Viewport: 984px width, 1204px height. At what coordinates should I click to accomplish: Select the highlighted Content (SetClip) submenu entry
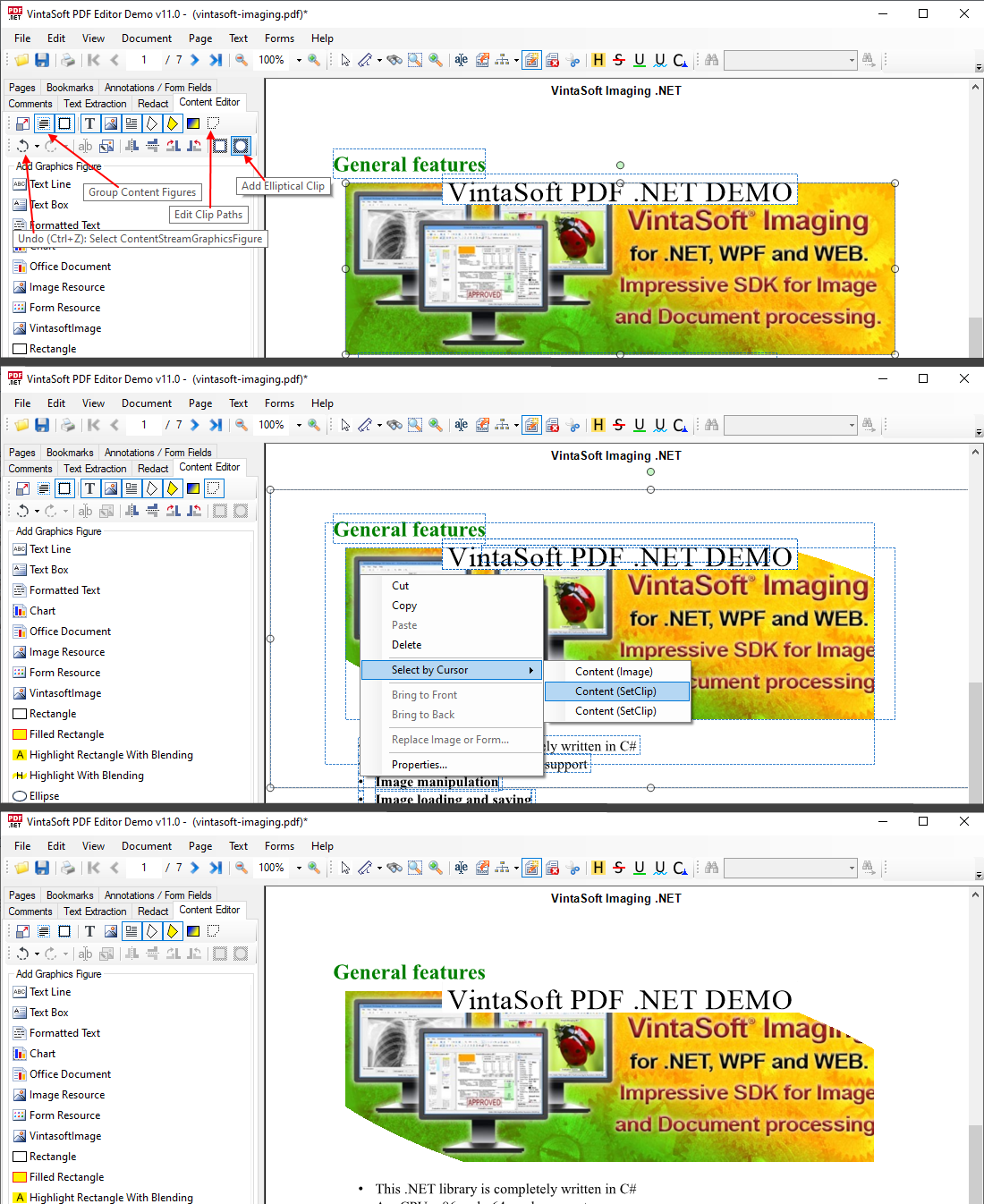(616, 691)
